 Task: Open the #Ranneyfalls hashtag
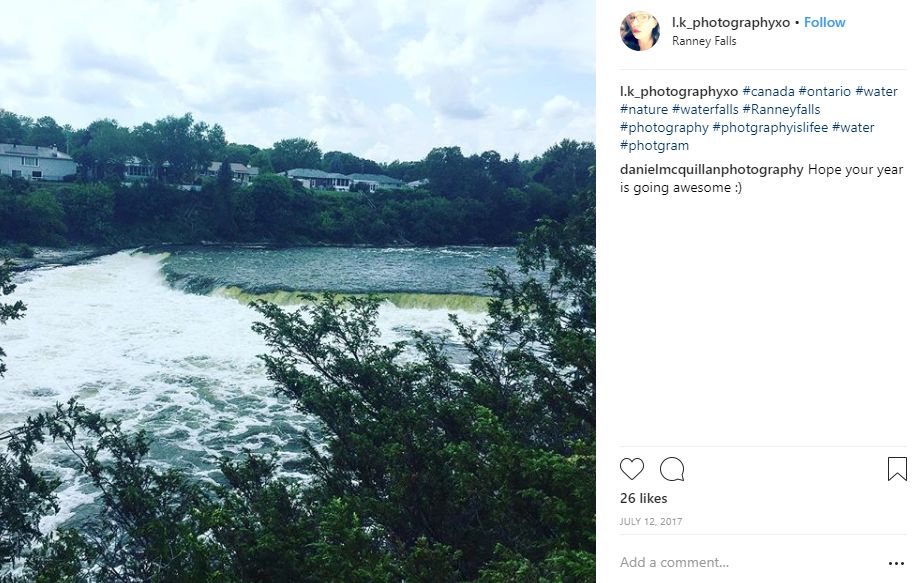point(781,110)
